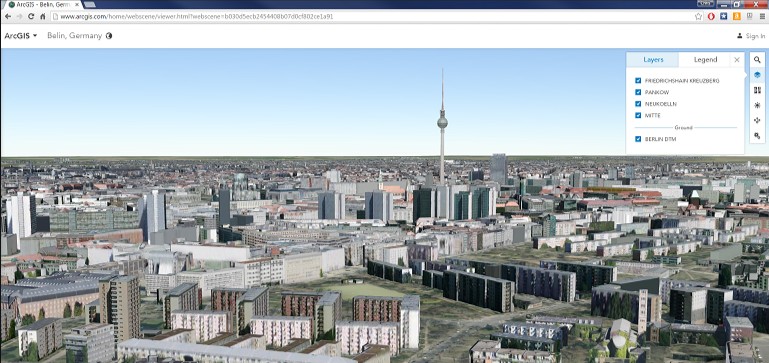Click the ArcGIS tab favicon
The width and height of the screenshot is (769, 363).
click(12, 4)
